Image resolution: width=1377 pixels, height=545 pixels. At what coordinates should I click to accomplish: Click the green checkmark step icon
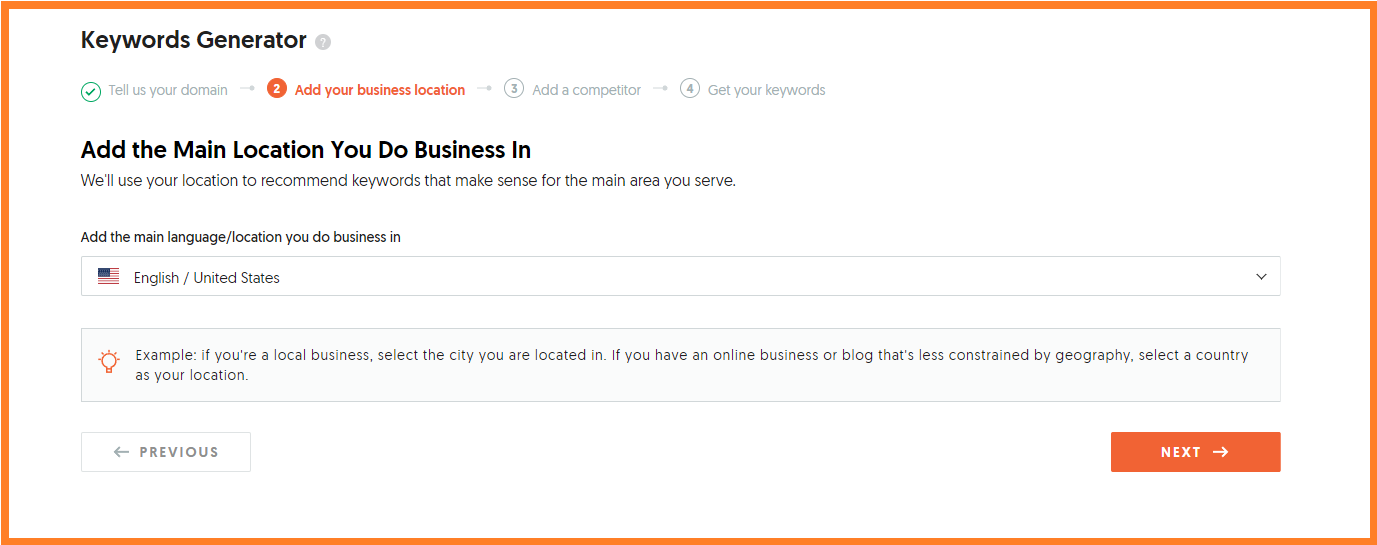[91, 91]
